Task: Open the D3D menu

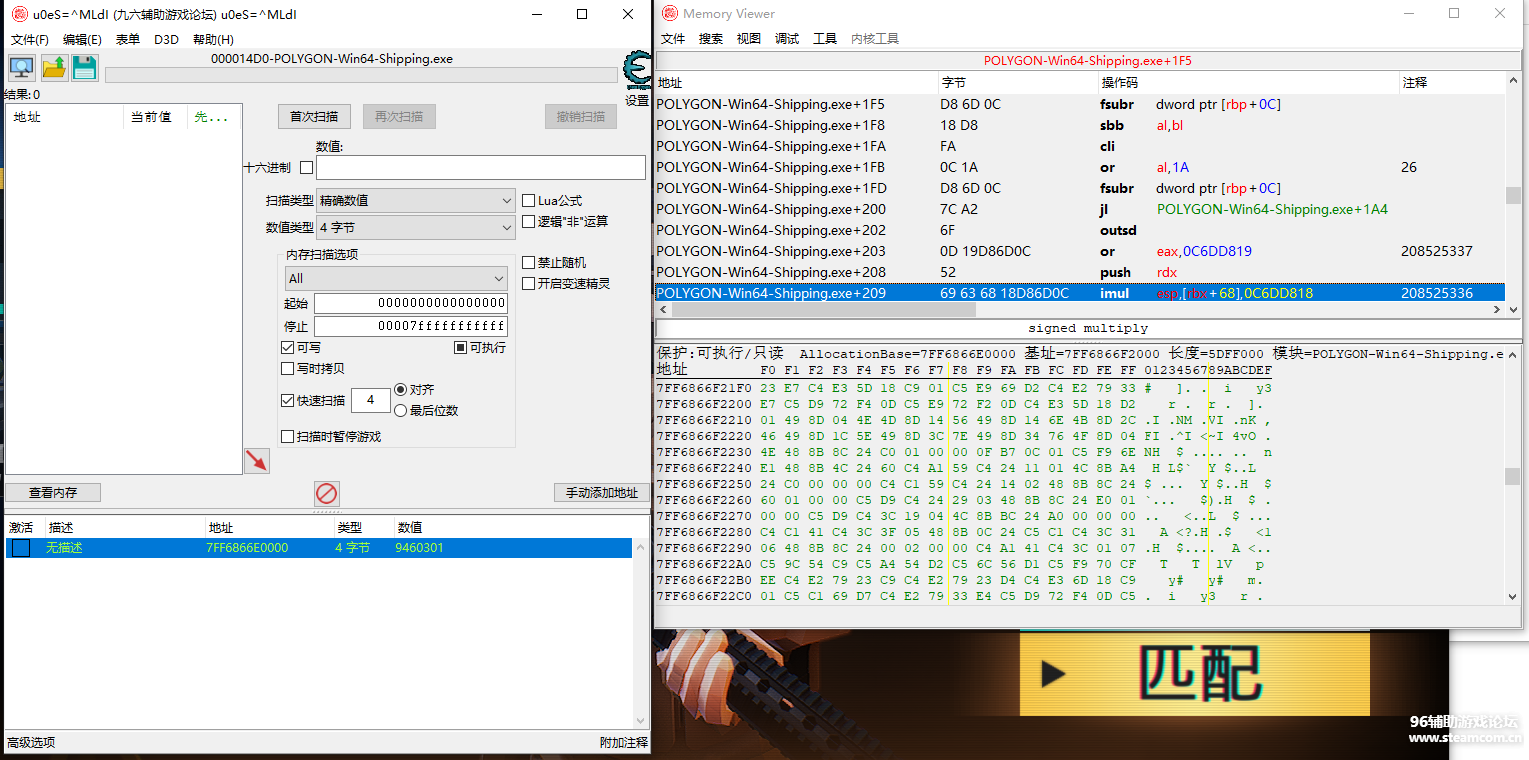Action: (166, 40)
